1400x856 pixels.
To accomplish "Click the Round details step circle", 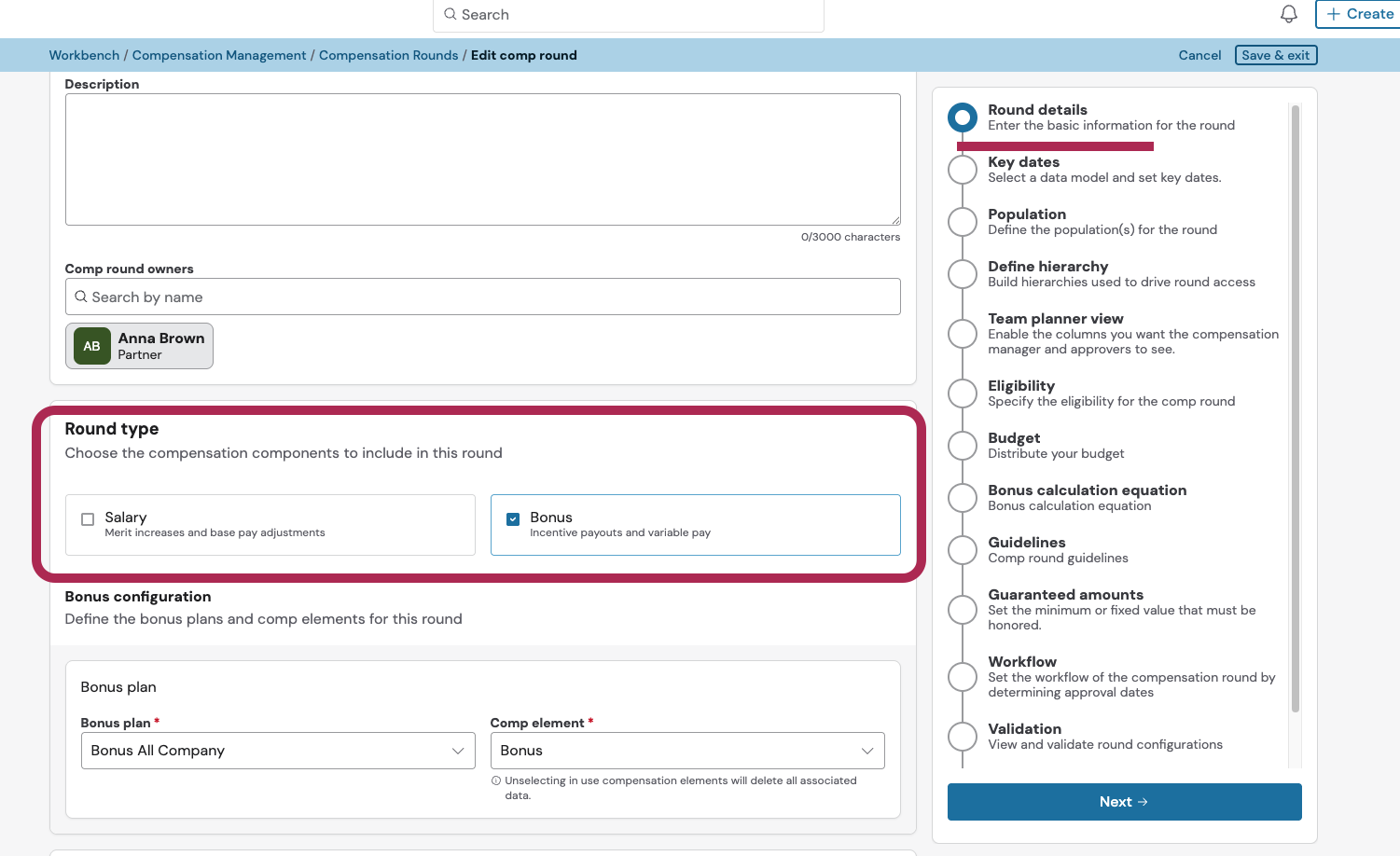I will click(x=962, y=117).
